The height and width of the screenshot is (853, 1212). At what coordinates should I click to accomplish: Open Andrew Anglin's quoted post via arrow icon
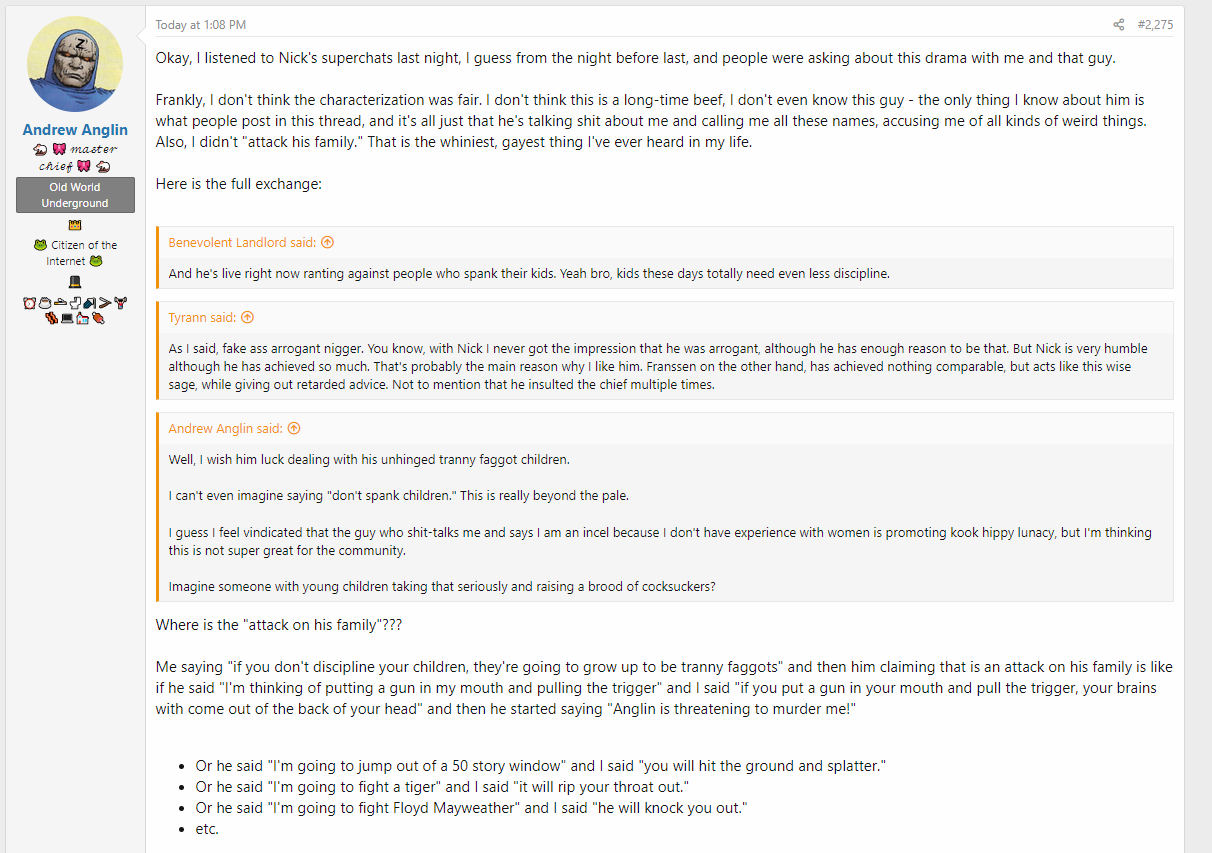[x=294, y=429]
